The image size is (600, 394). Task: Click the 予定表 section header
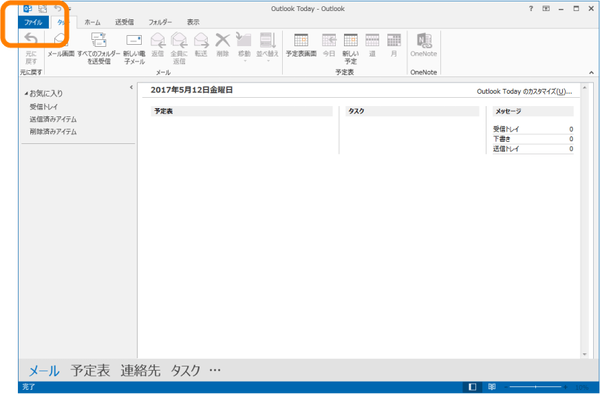click(241, 111)
